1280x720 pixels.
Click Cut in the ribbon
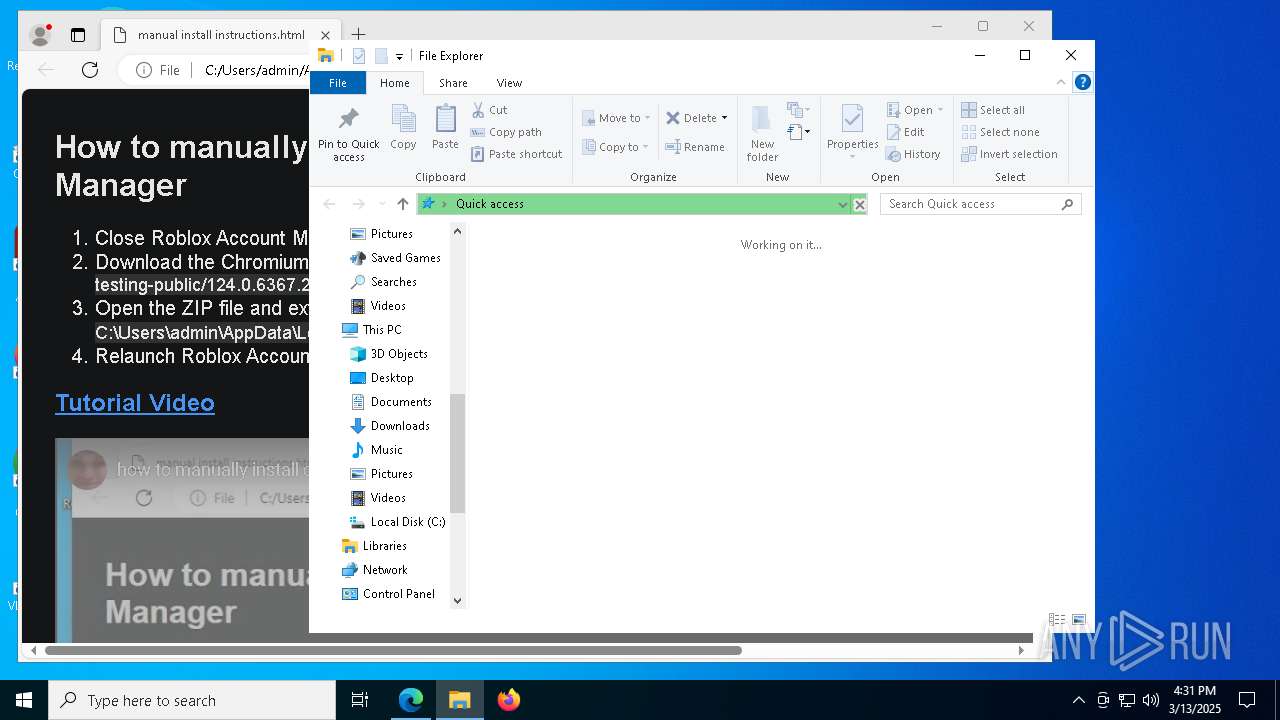tap(489, 110)
